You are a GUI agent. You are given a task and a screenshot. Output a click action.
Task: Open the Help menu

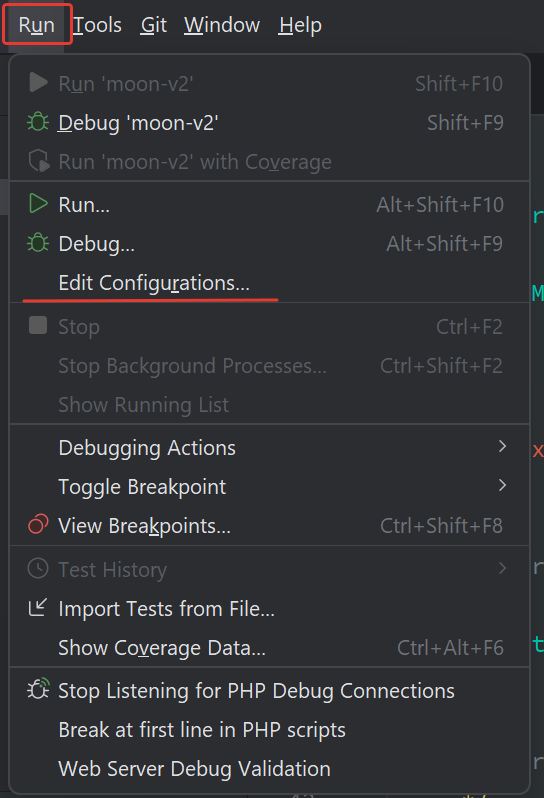click(300, 25)
